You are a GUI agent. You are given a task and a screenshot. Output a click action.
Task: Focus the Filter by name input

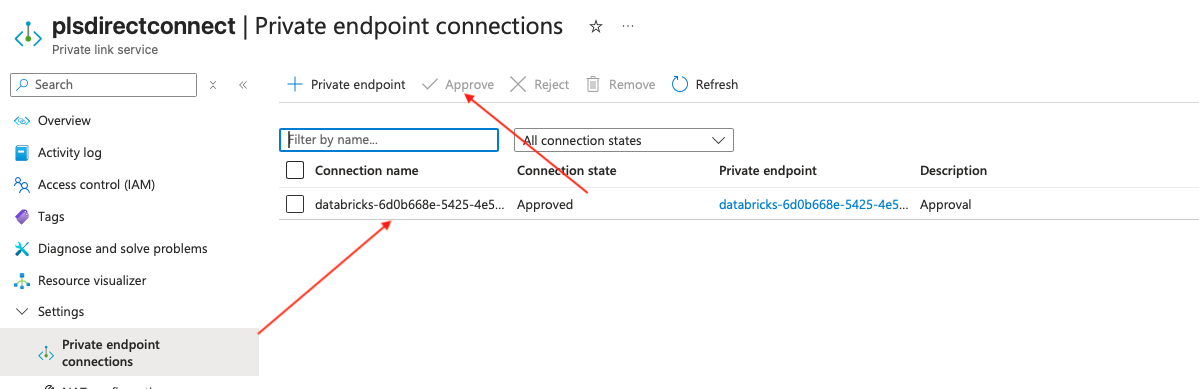pyautogui.click(x=389, y=141)
